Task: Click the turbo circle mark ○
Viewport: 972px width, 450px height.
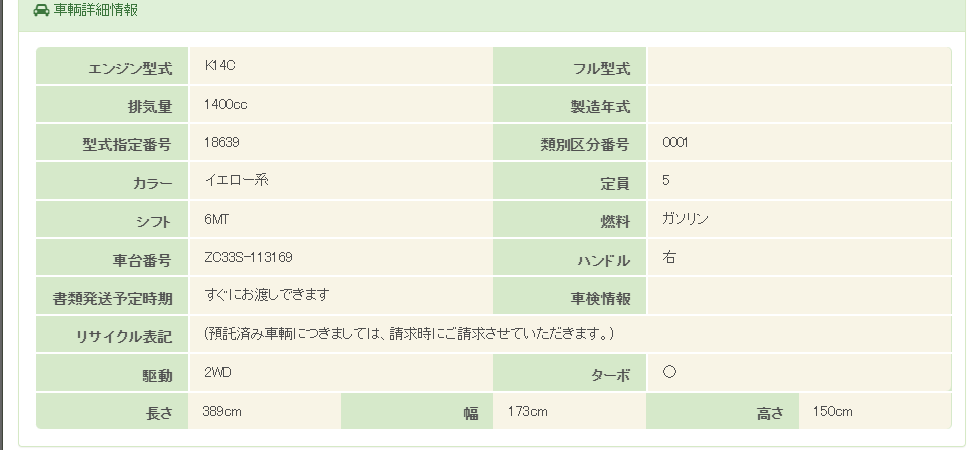Action: click(x=669, y=372)
